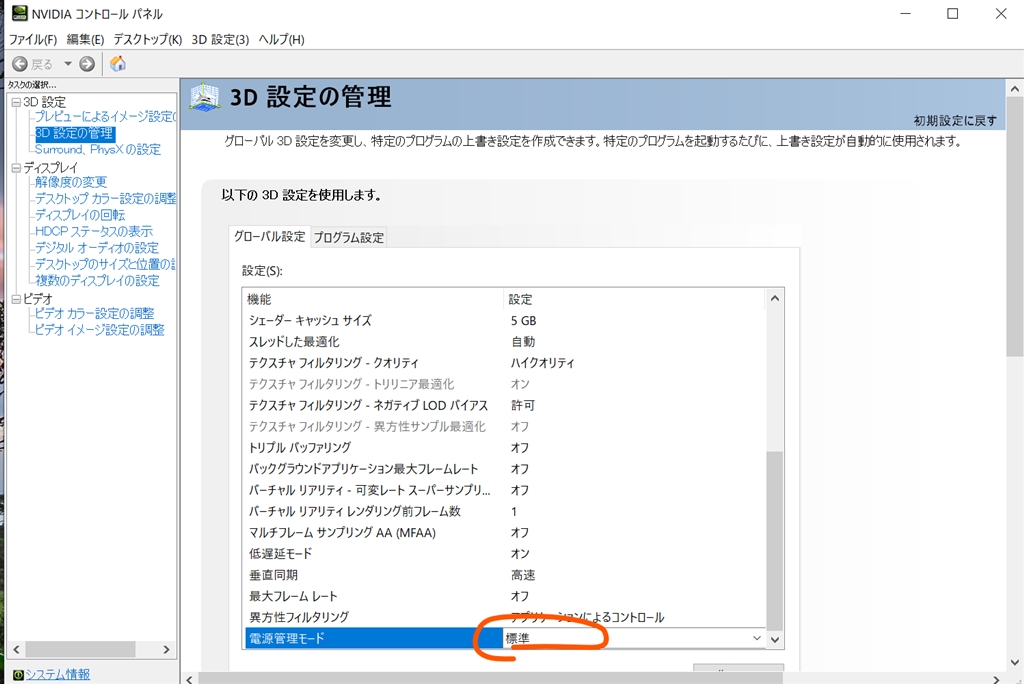
Task: Select テクスチャ フィルタリング - ネガティブ LOD バイアス row
Action: (x=504, y=406)
